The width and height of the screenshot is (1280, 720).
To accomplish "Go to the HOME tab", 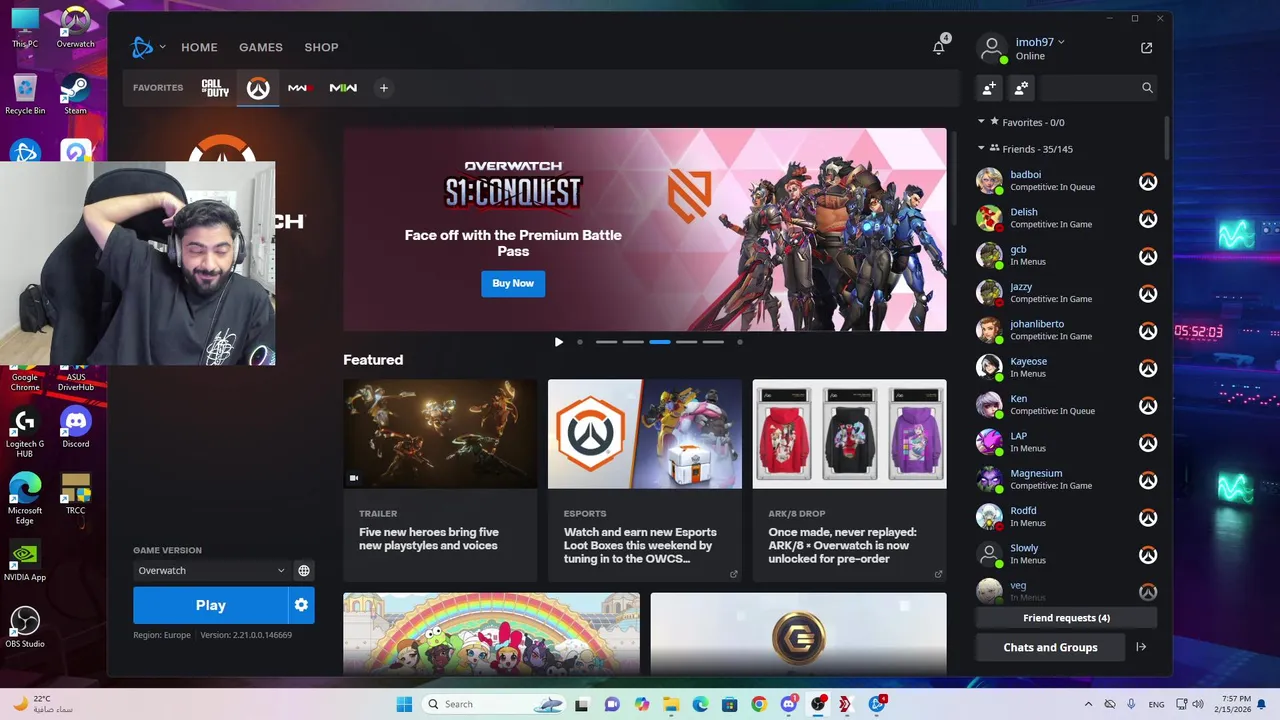I will click(x=199, y=47).
